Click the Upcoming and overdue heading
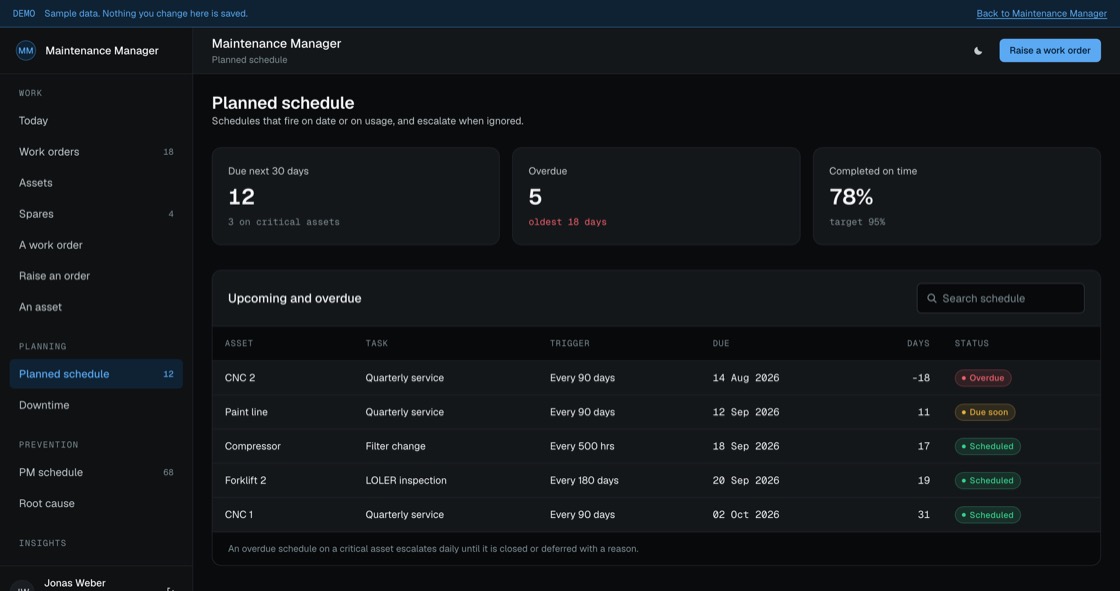1120x591 pixels. coord(294,299)
